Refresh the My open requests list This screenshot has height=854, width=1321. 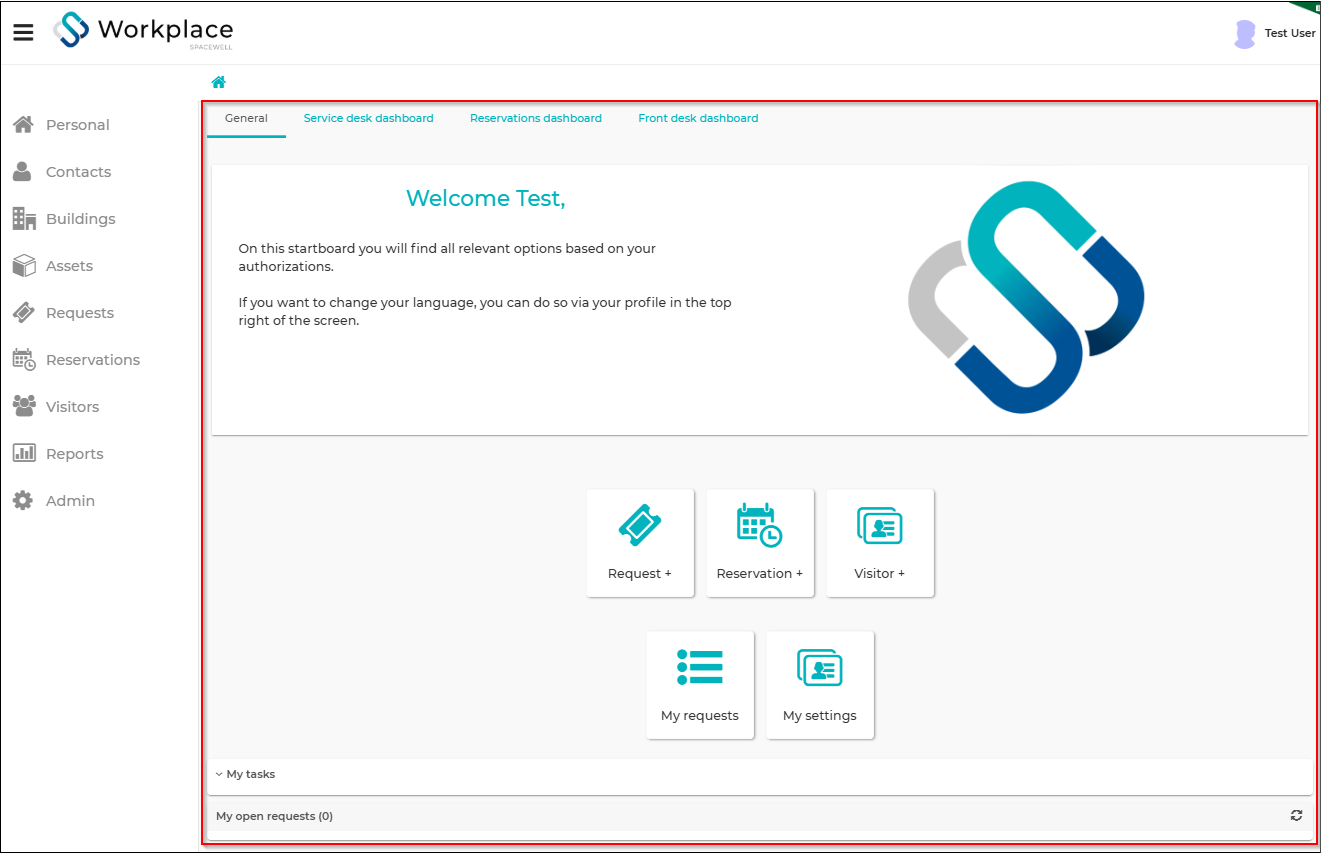1296,816
